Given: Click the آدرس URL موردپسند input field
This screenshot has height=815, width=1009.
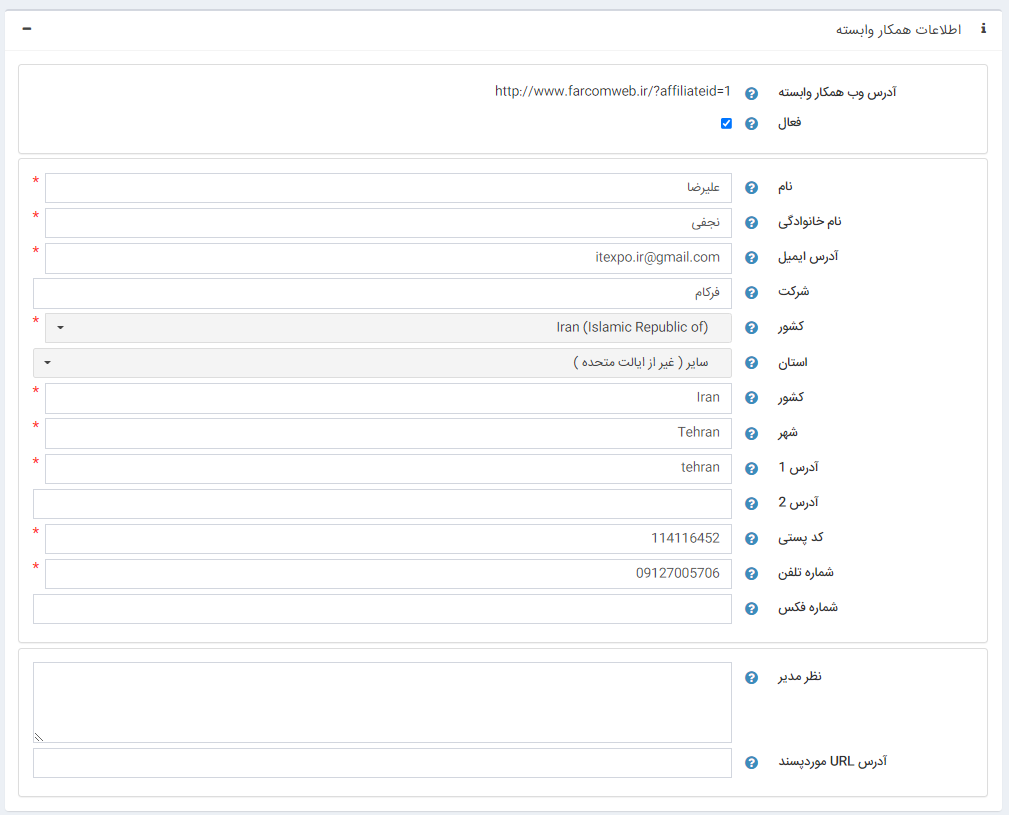Looking at the screenshot, I should (x=382, y=763).
